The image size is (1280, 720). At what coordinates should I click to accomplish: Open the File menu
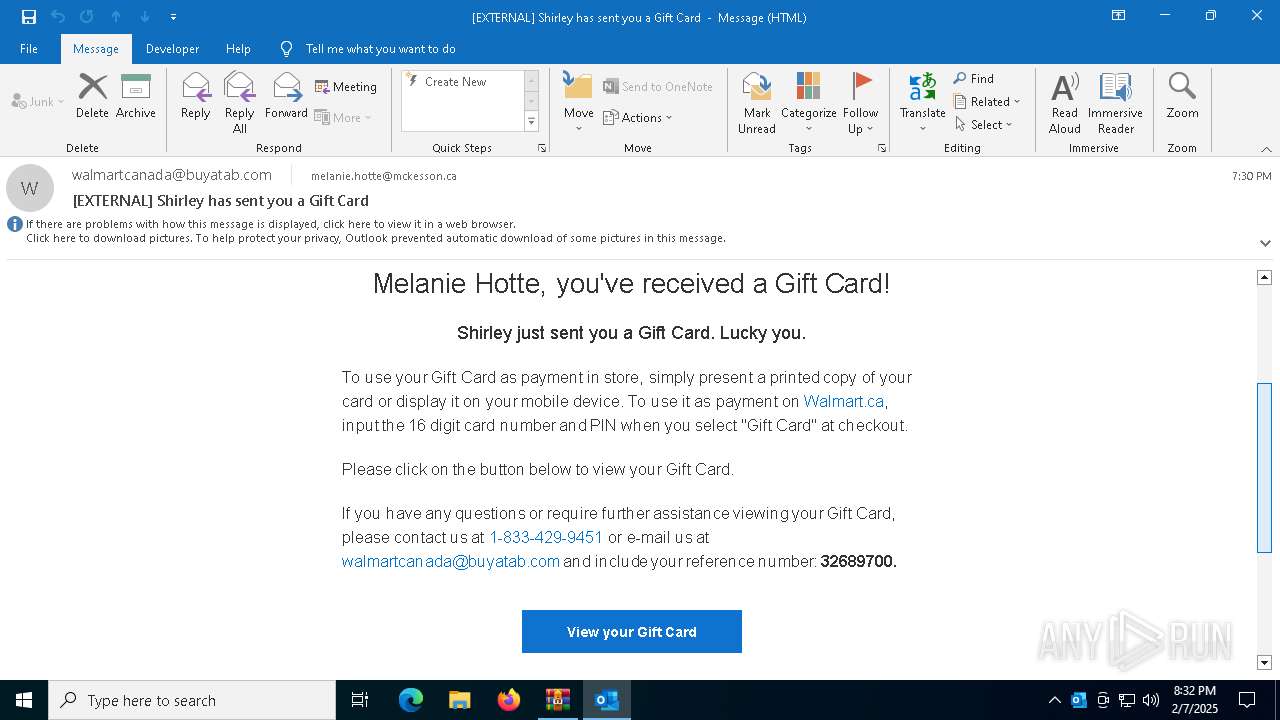(29, 49)
